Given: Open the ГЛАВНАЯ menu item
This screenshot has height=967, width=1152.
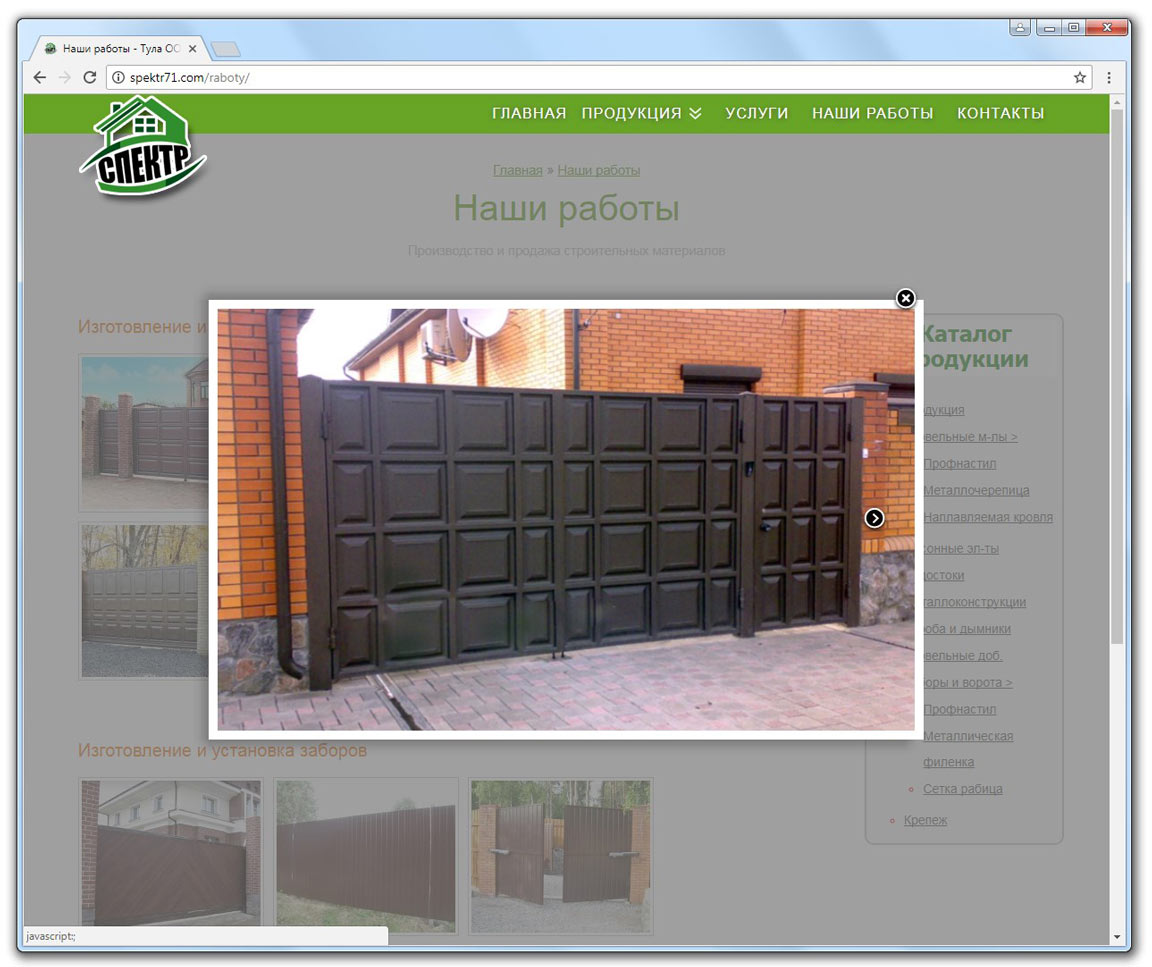Looking at the screenshot, I should point(529,113).
